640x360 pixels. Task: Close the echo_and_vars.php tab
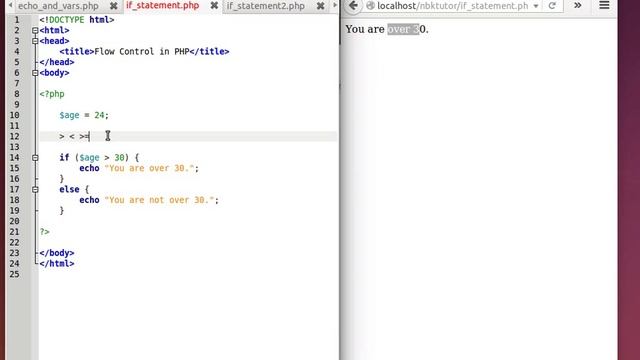[113, 6]
